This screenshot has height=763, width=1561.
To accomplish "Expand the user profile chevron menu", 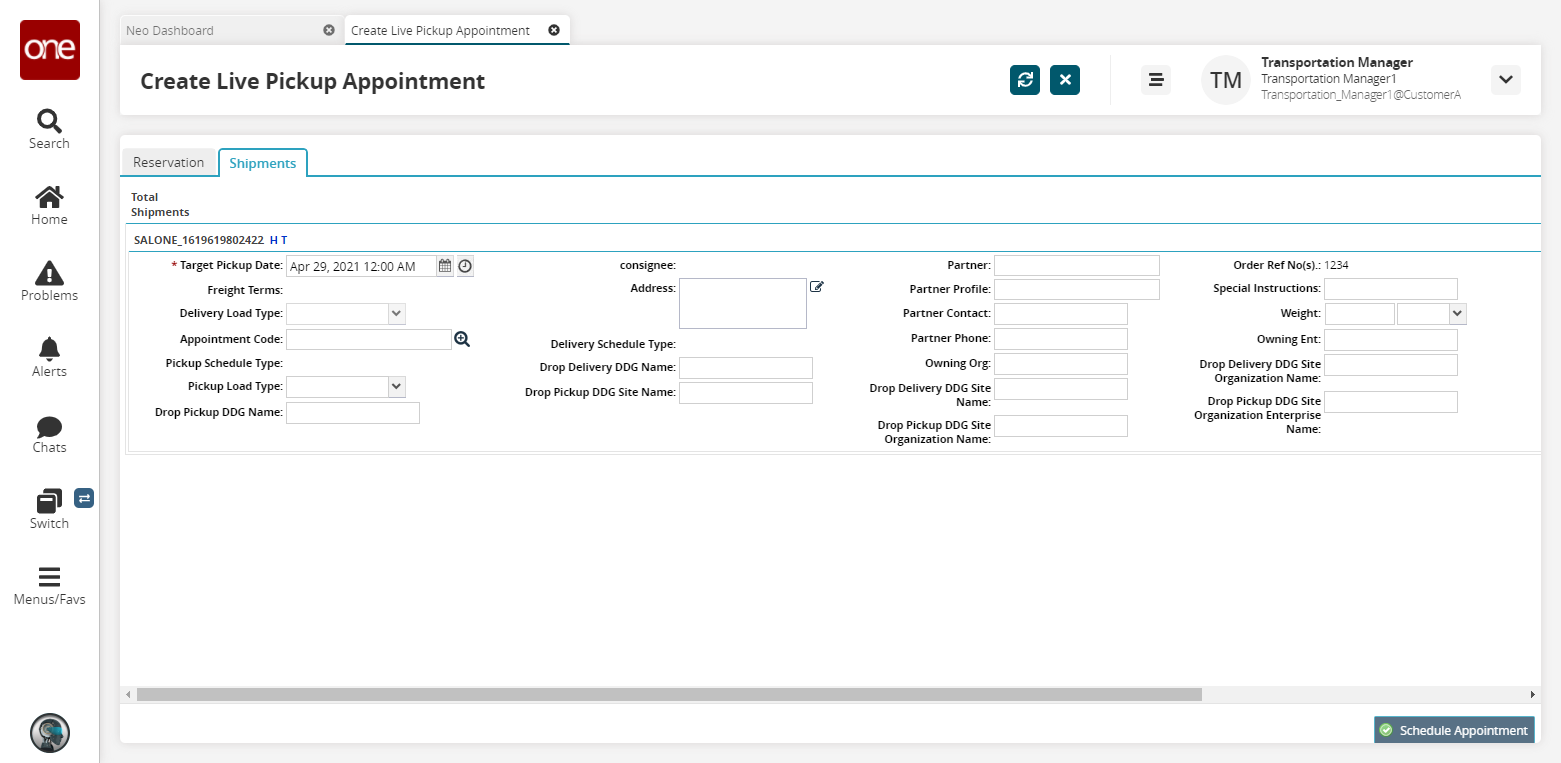I will point(1505,80).
